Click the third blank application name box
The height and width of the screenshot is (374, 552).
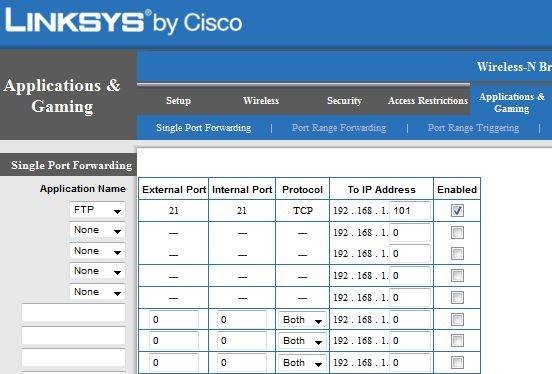tap(74, 358)
